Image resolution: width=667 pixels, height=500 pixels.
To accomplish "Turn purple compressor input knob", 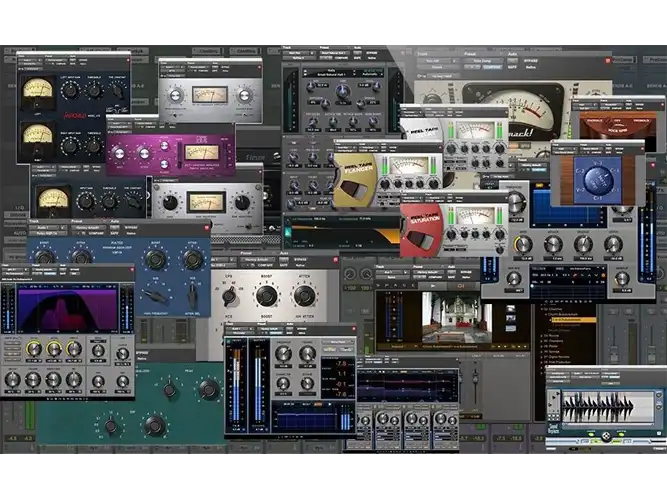I will click(120, 153).
